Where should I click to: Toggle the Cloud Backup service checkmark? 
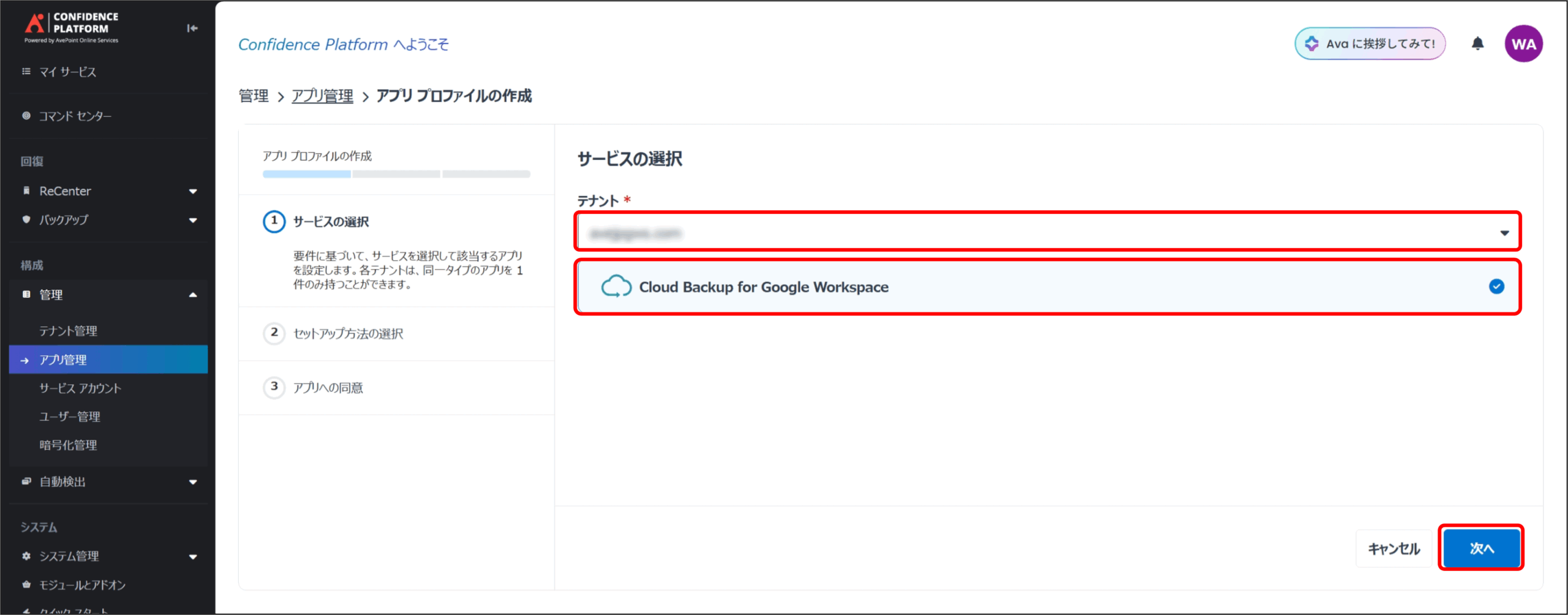1496,287
